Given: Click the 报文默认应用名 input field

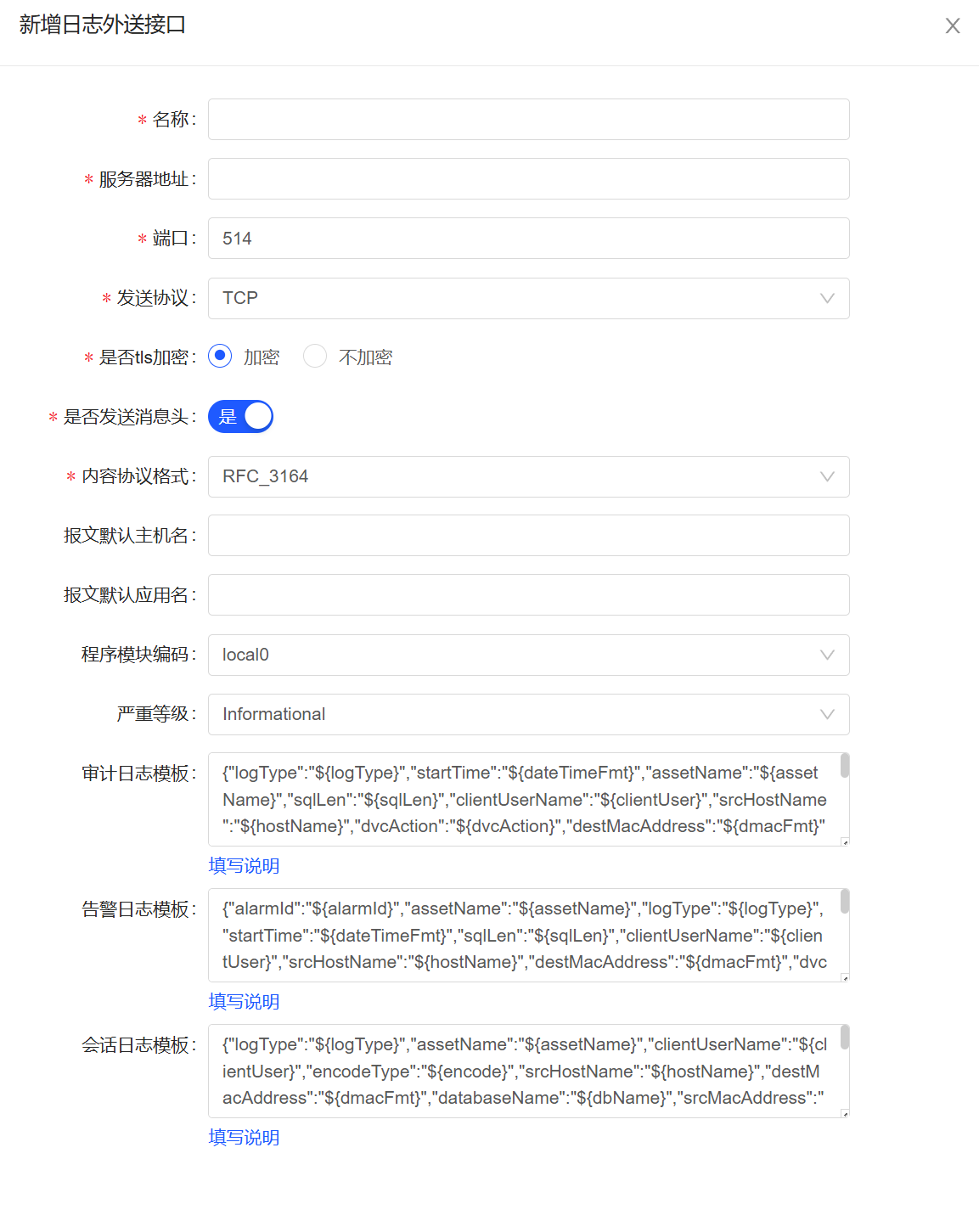Looking at the screenshot, I should point(528,595).
